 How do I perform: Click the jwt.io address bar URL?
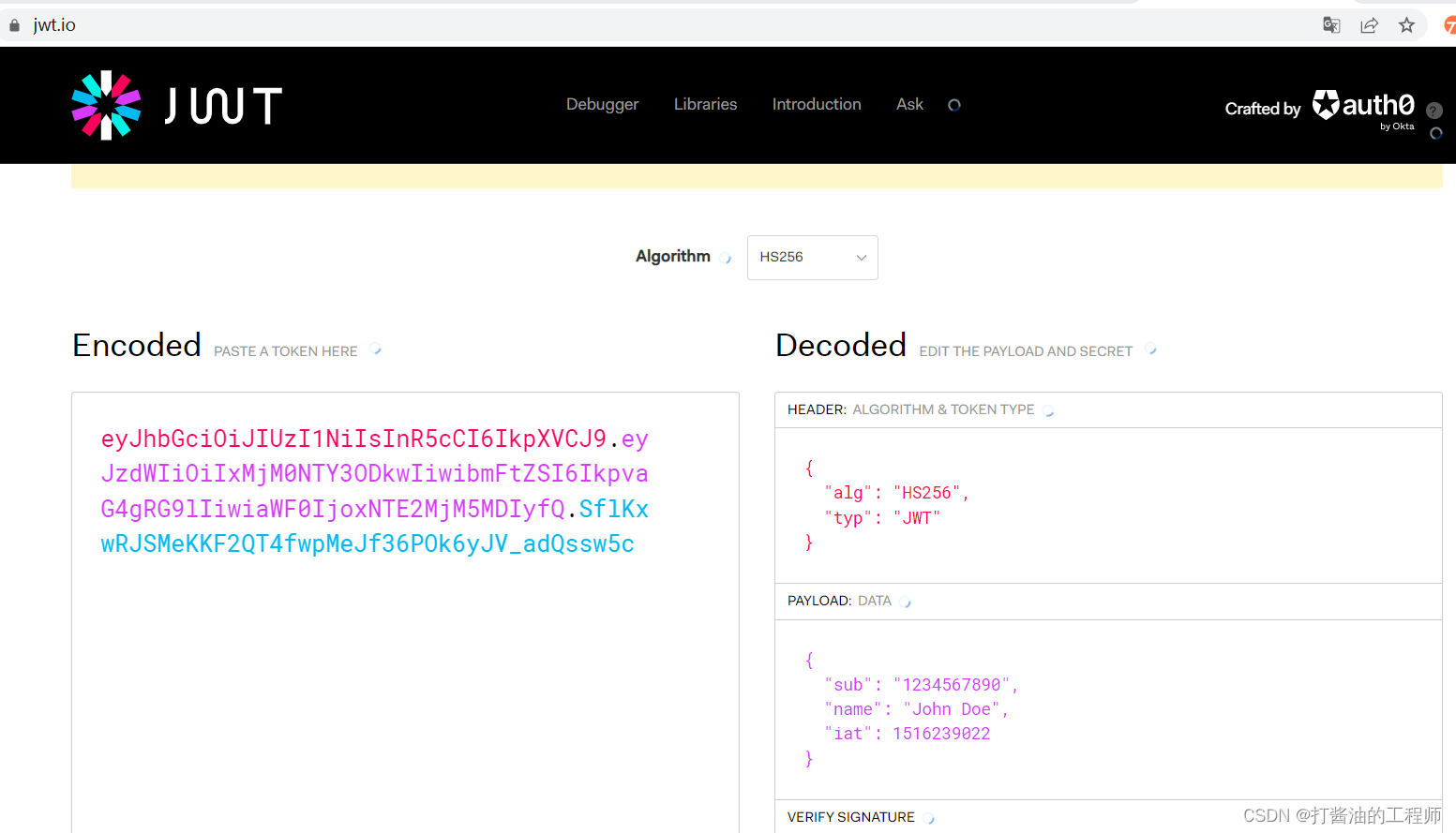pyautogui.click(x=54, y=25)
